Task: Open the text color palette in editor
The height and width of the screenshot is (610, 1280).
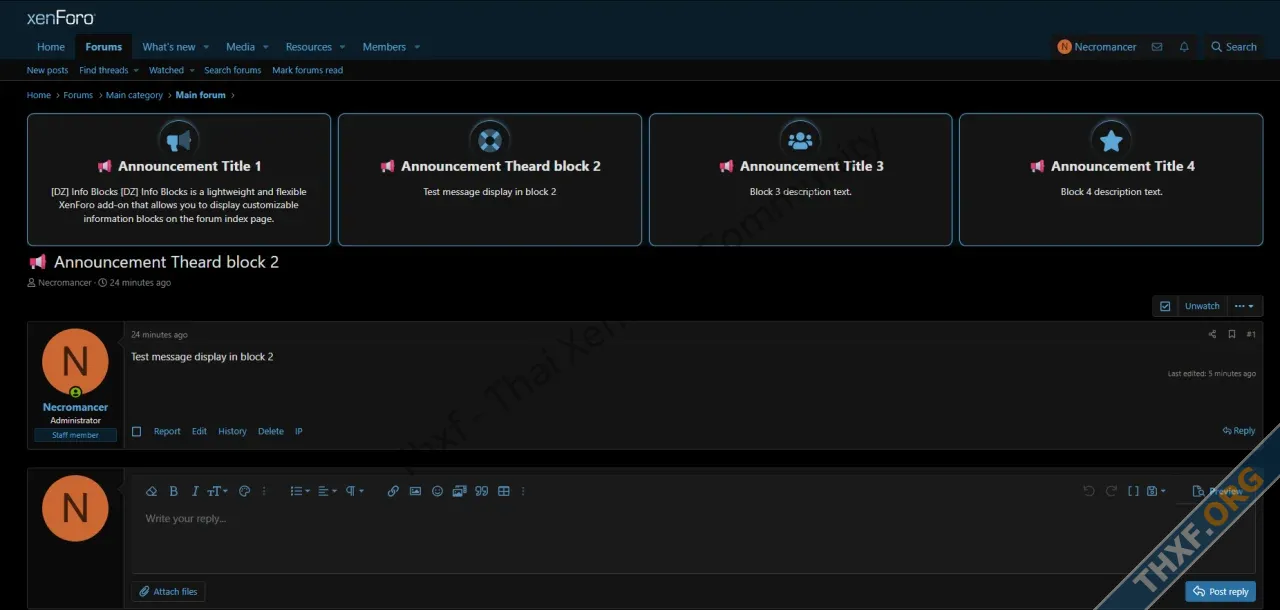Action: coord(244,491)
